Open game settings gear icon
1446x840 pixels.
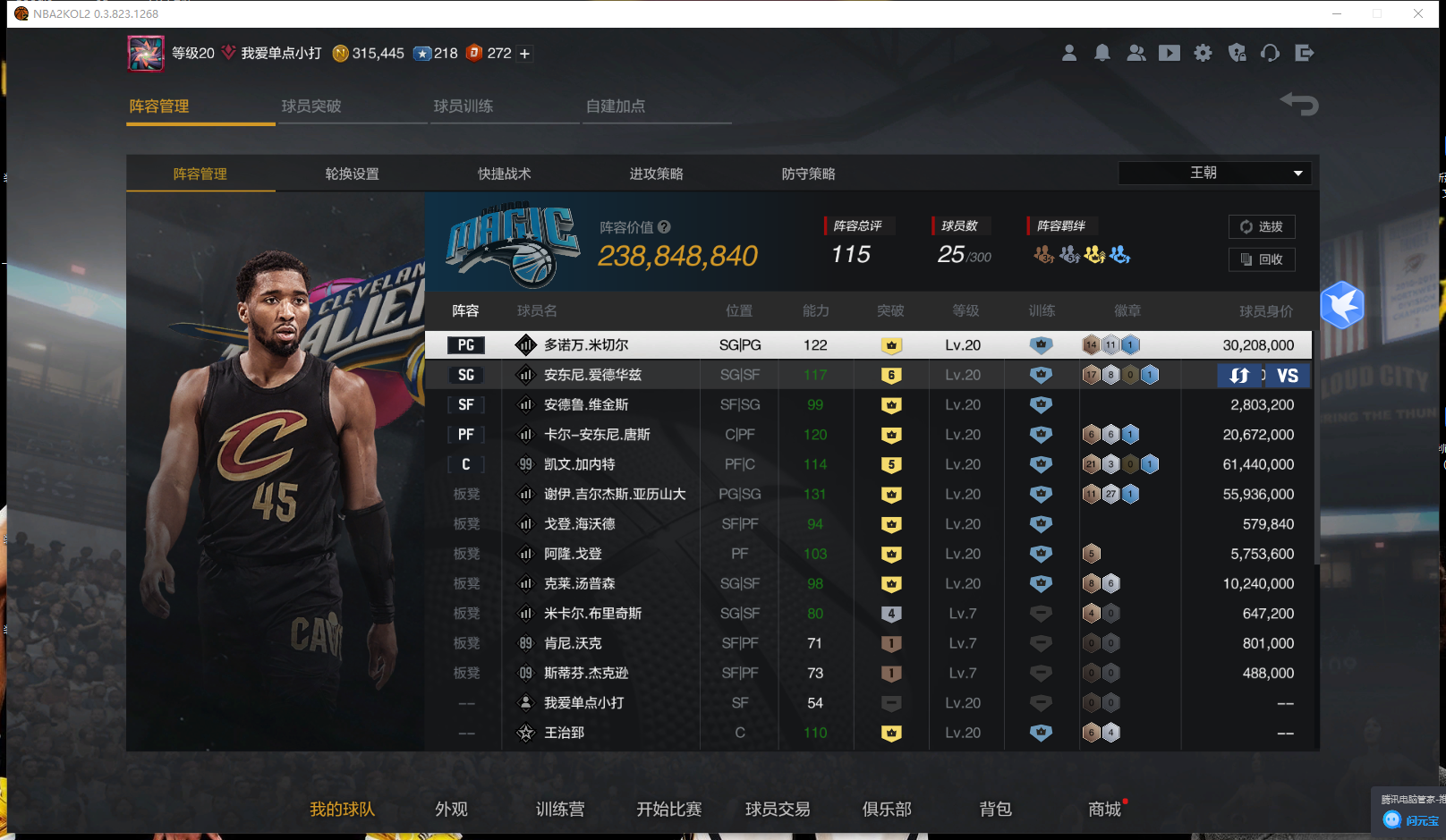(x=1204, y=54)
